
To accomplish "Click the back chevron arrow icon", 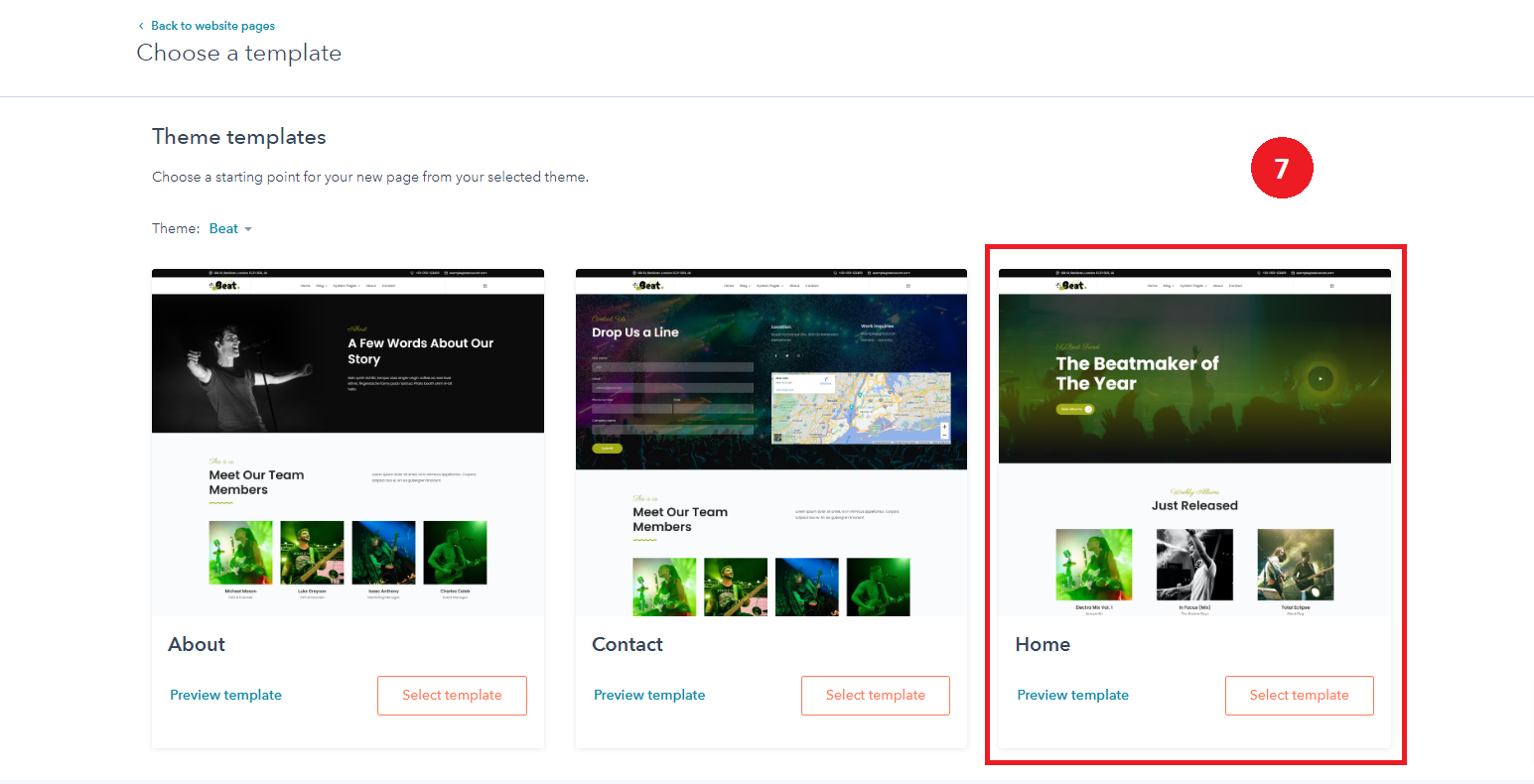I will click(141, 26).
